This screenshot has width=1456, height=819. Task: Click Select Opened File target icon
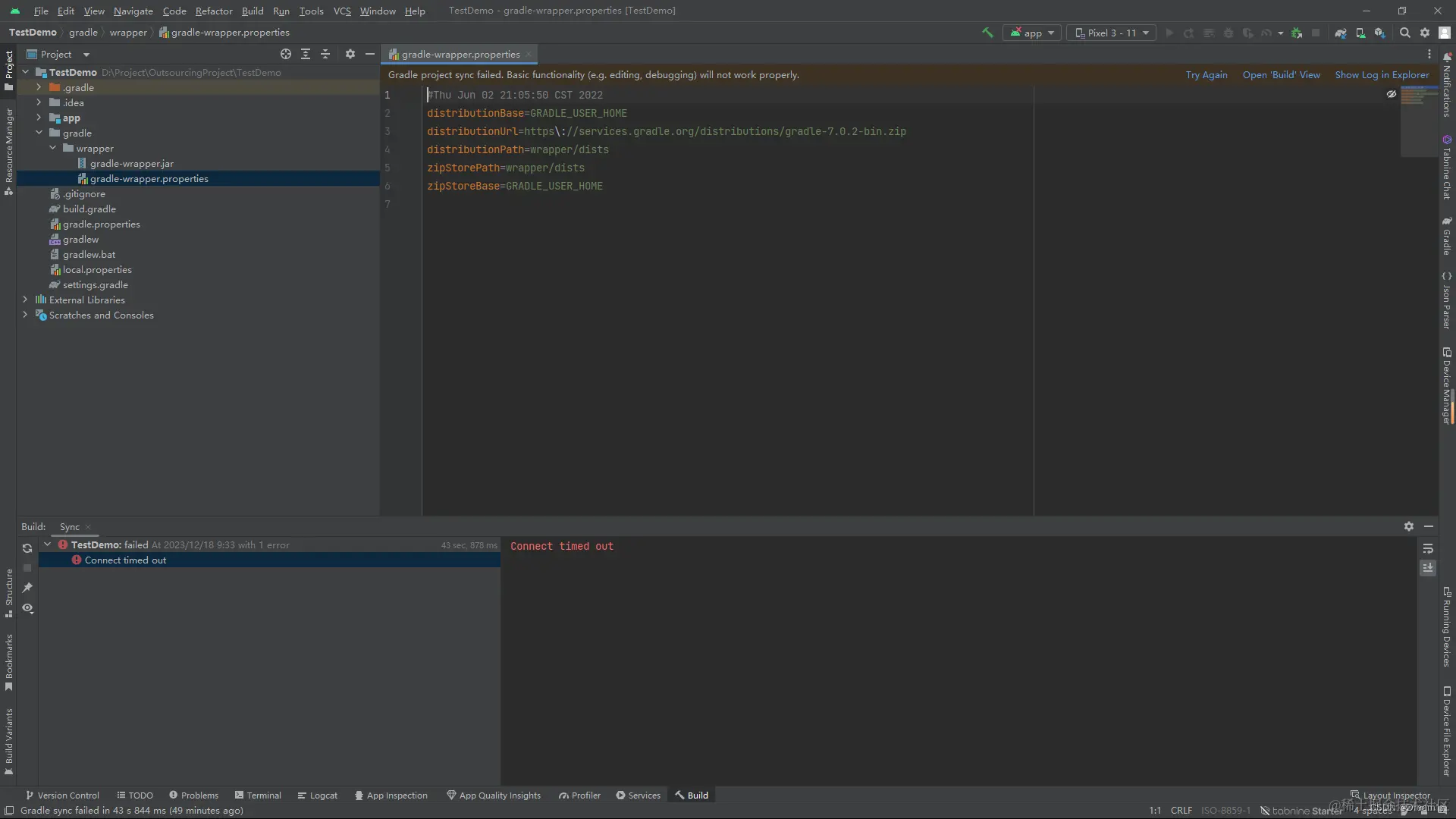coord(286,54)
